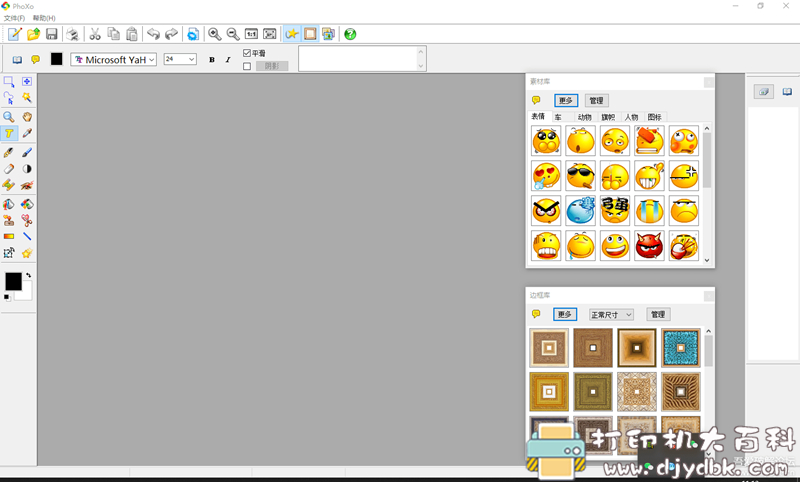Screen dimensions: 800x482
Task: Open the 文件(F) menu
Action: [x=14, y=18]
